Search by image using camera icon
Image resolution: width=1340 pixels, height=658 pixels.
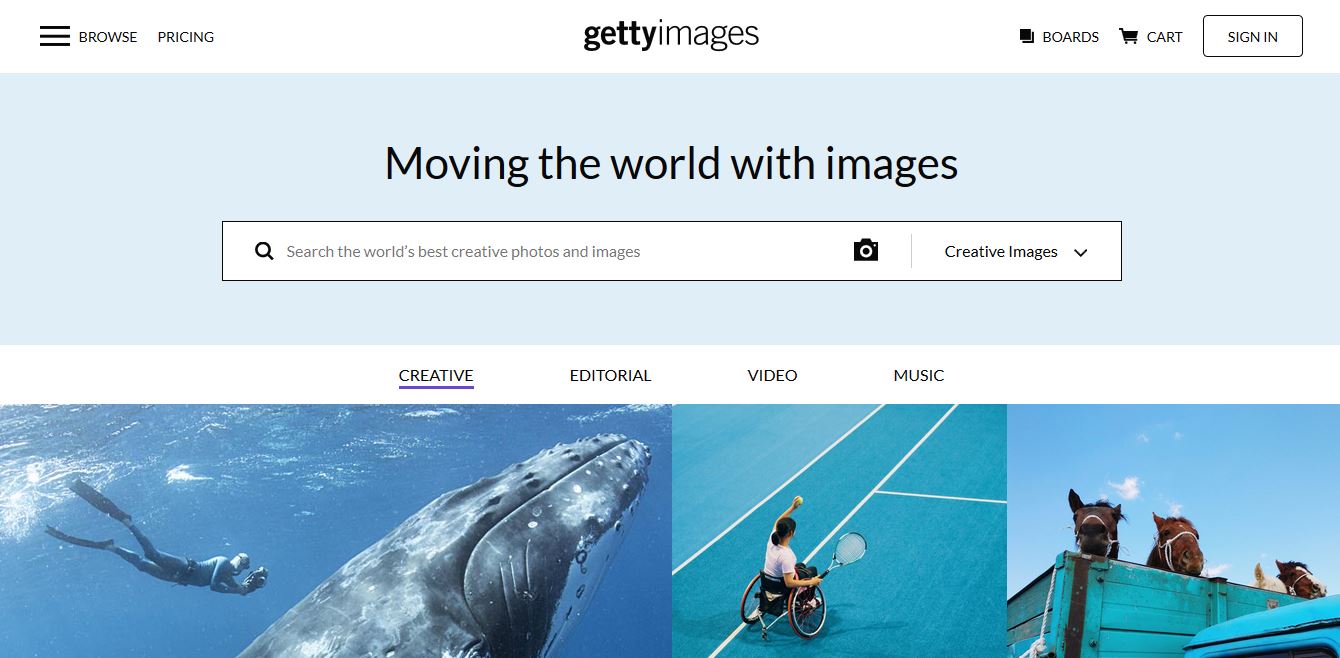(866, 250)
